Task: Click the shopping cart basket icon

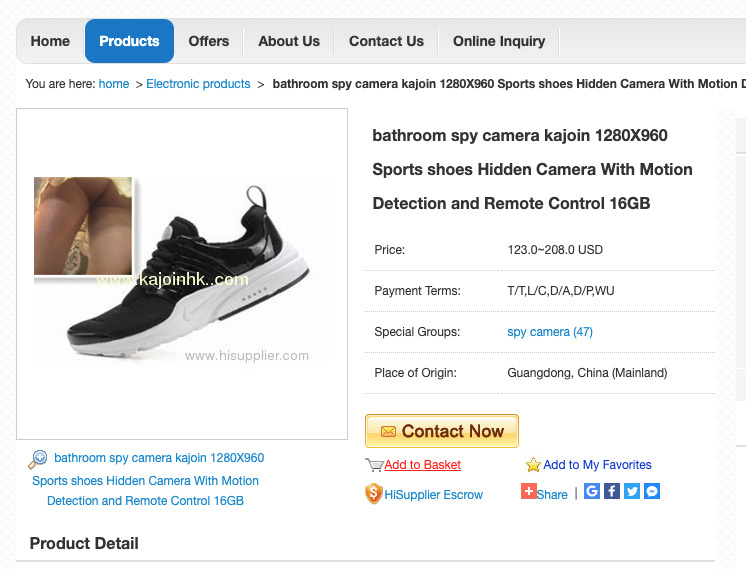Action: (374, 465)
